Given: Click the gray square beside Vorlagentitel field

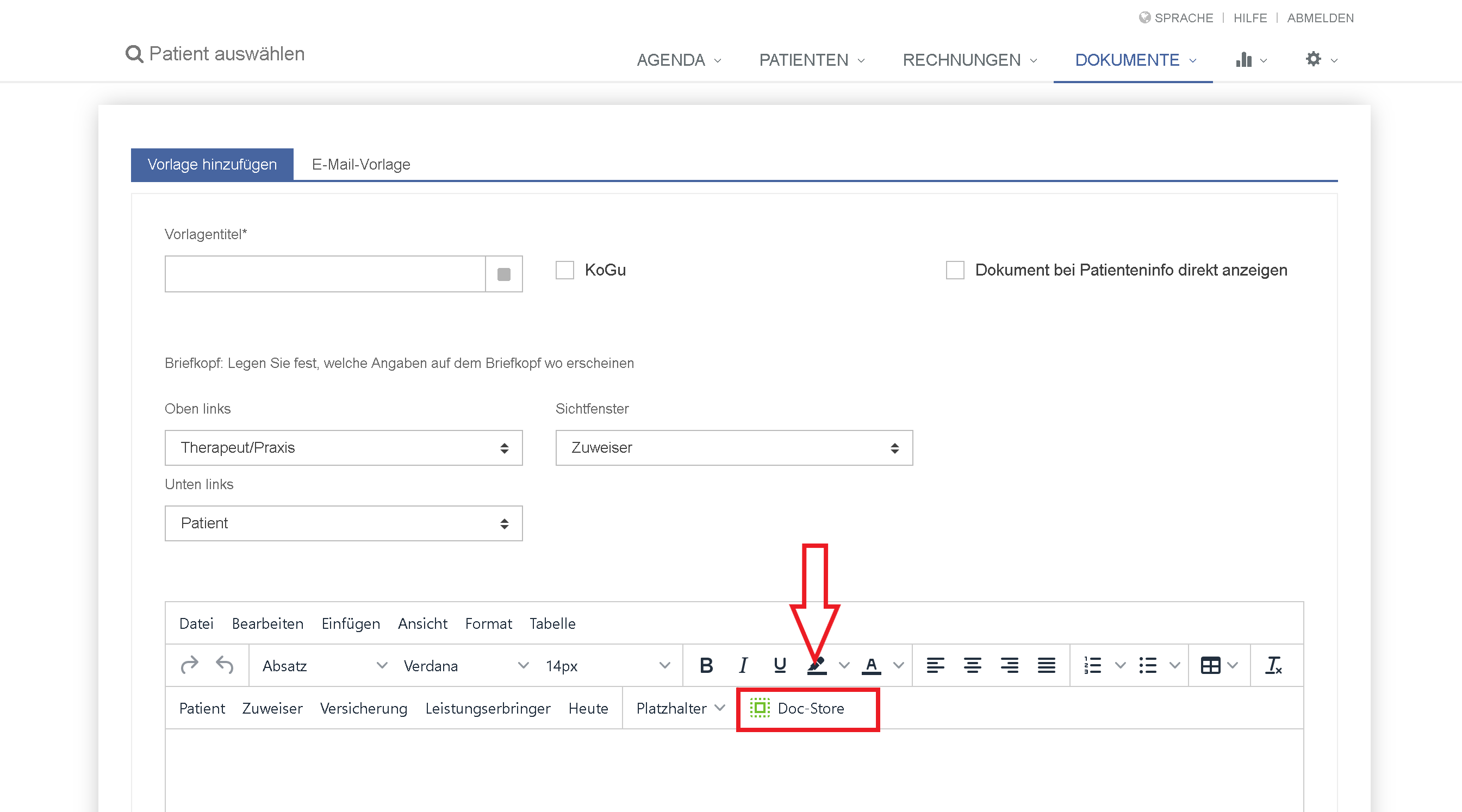Looking at the screenshot, I should tap(504, 274).
